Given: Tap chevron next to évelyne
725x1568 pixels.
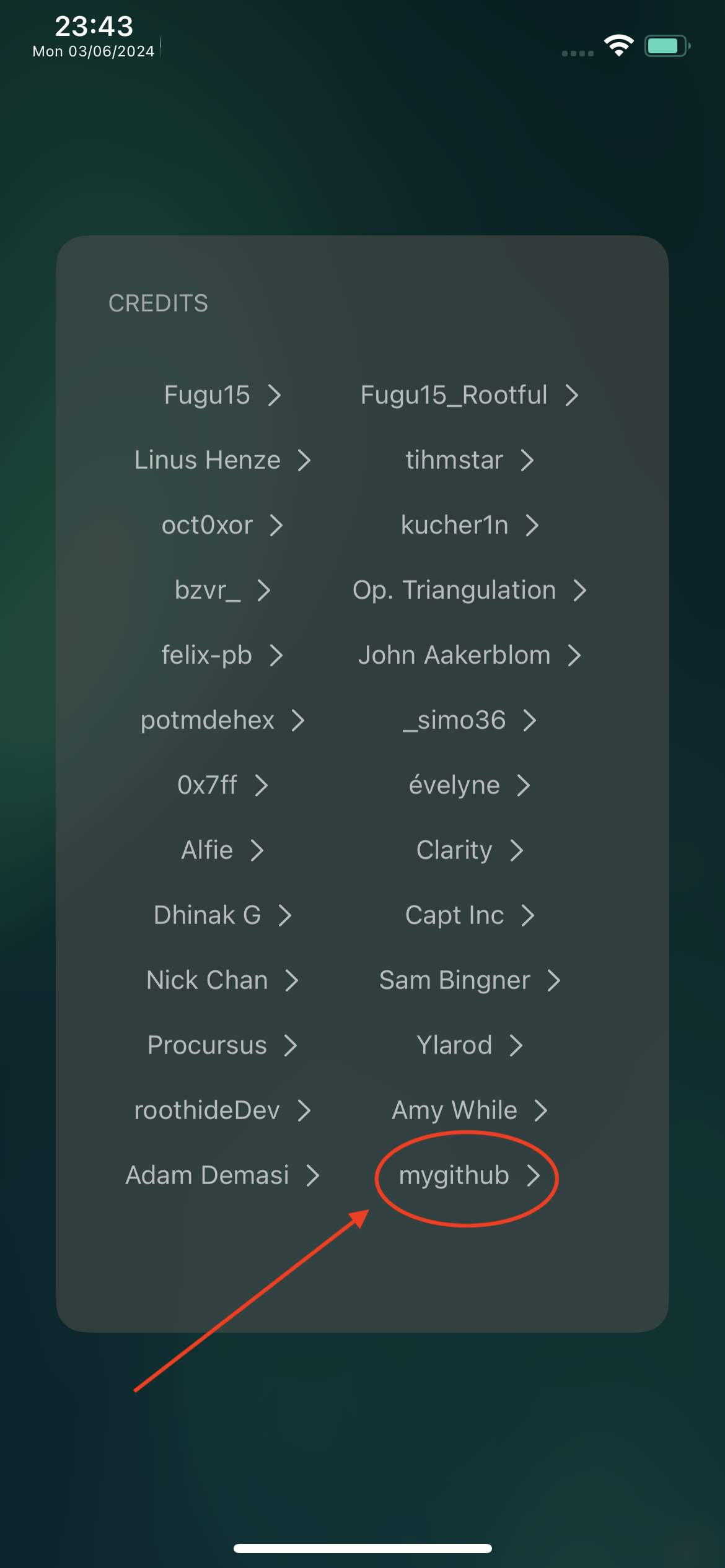Looking at the screenshot, I should point(524,785).
